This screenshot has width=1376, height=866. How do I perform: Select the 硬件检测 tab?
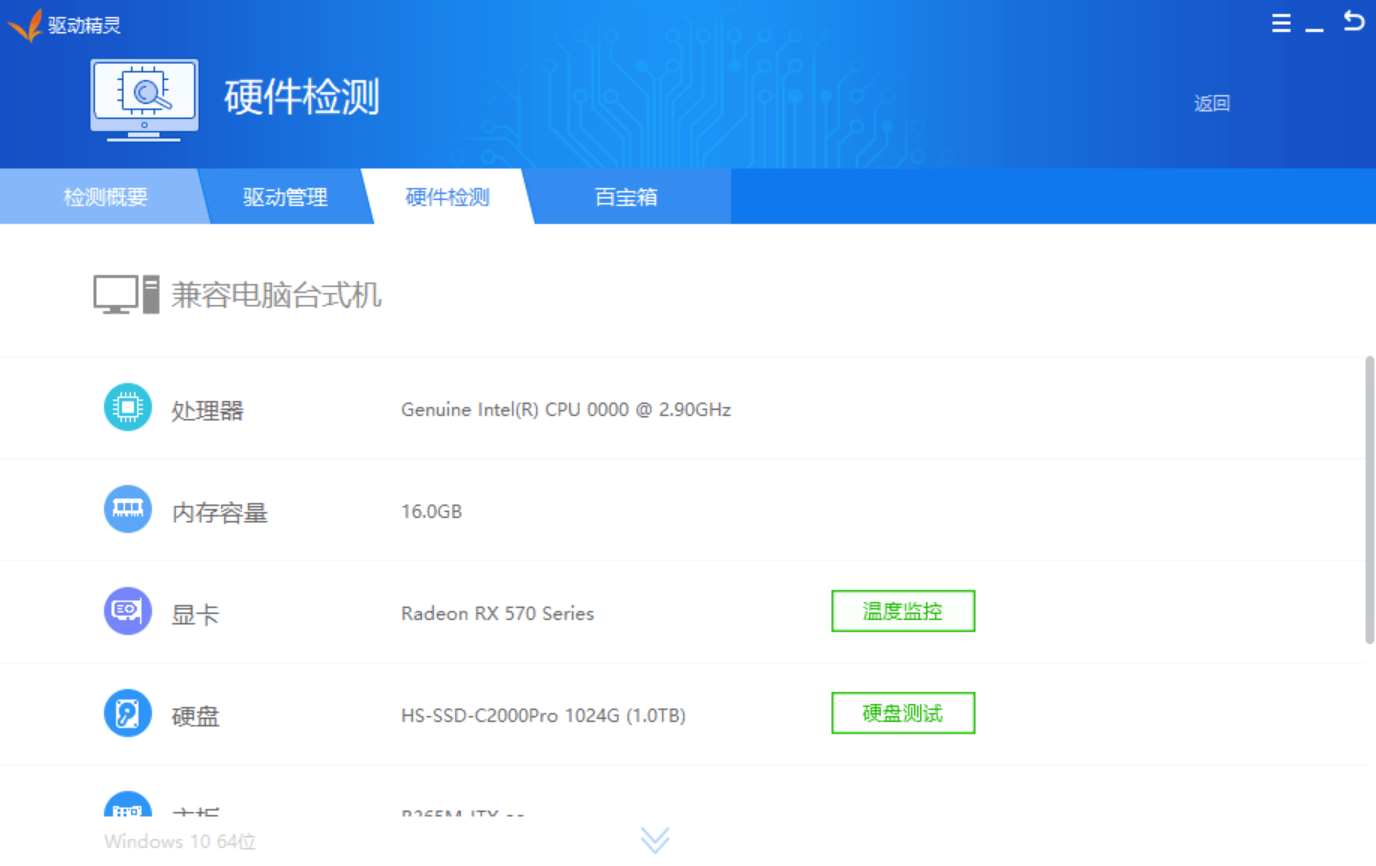[447, 197]
